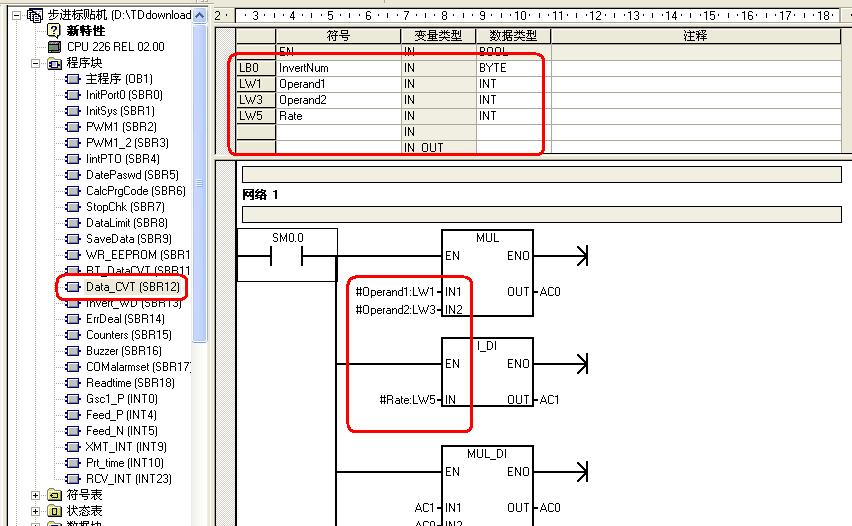This screenshot has height=526, width=852.
Task: Expand the 符号表 symbol table node
Action: tap(37, 495)
